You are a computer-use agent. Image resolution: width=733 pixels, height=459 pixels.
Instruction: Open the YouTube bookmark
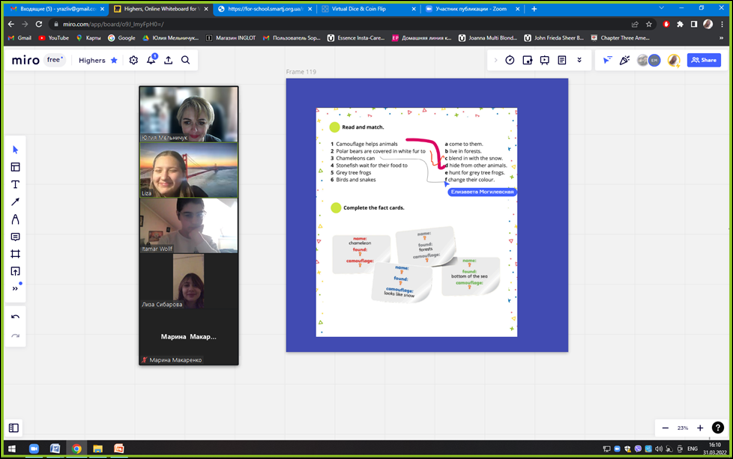pos(54,38)
